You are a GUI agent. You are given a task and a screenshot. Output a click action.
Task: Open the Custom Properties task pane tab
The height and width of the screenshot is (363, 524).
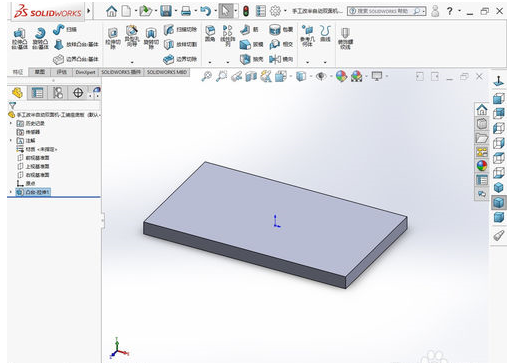[x=482, y=180]
